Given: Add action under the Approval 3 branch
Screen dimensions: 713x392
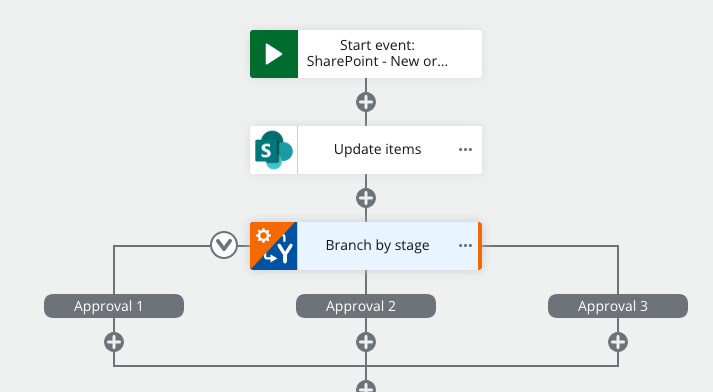Looking at the screenshot, I should click(618, 342).
